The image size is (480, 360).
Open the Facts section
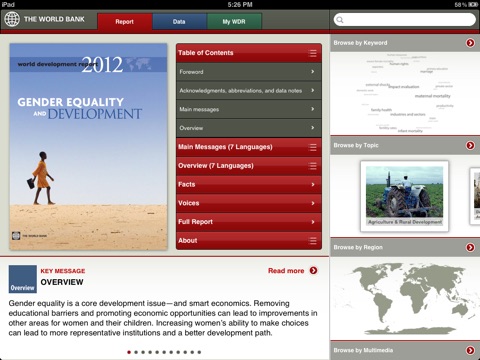click(x=249, y=184)
